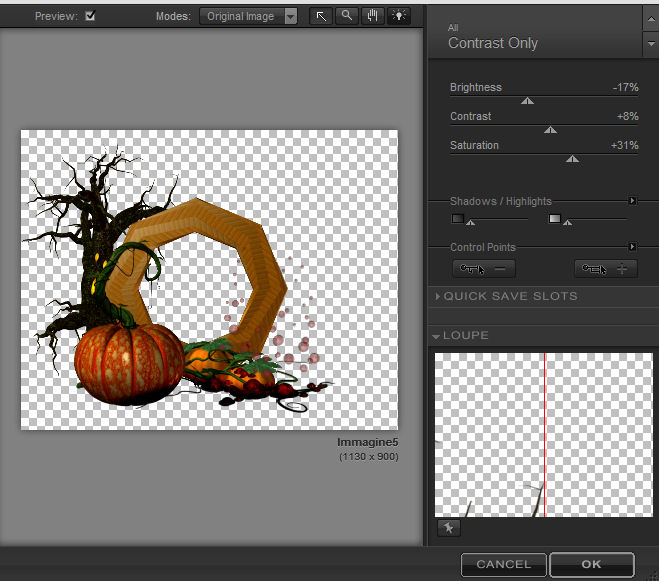The image size is (659, 581).
Task: Toggle the Shadows / Highlights section arrow
Action: [632, 201]
